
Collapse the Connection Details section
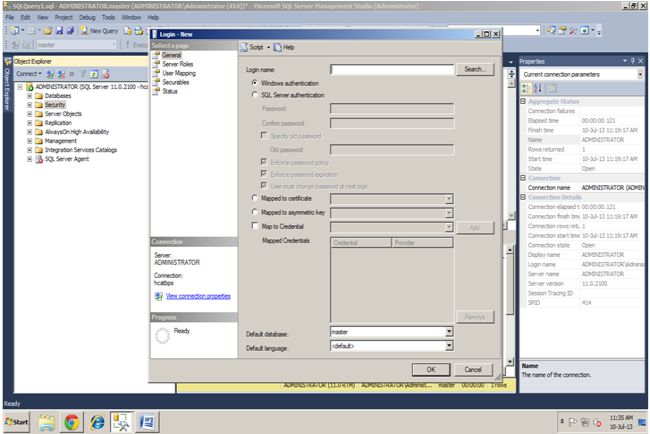[523, 197]
